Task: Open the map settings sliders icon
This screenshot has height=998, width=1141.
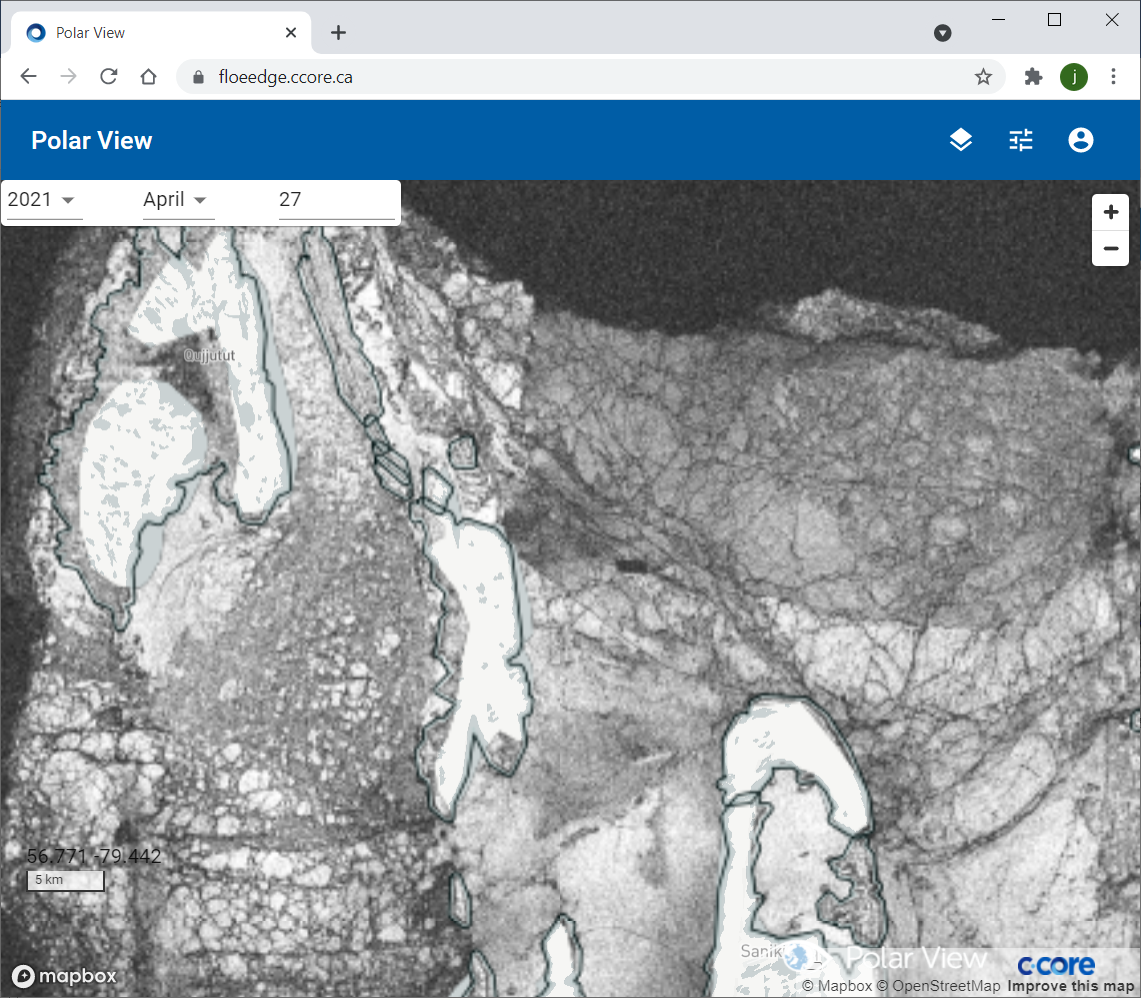Action: pos(1020,141)
